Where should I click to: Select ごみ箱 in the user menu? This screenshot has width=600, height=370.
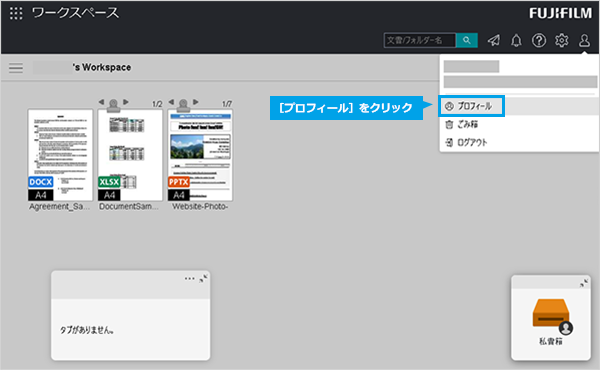tap(519, 124)
